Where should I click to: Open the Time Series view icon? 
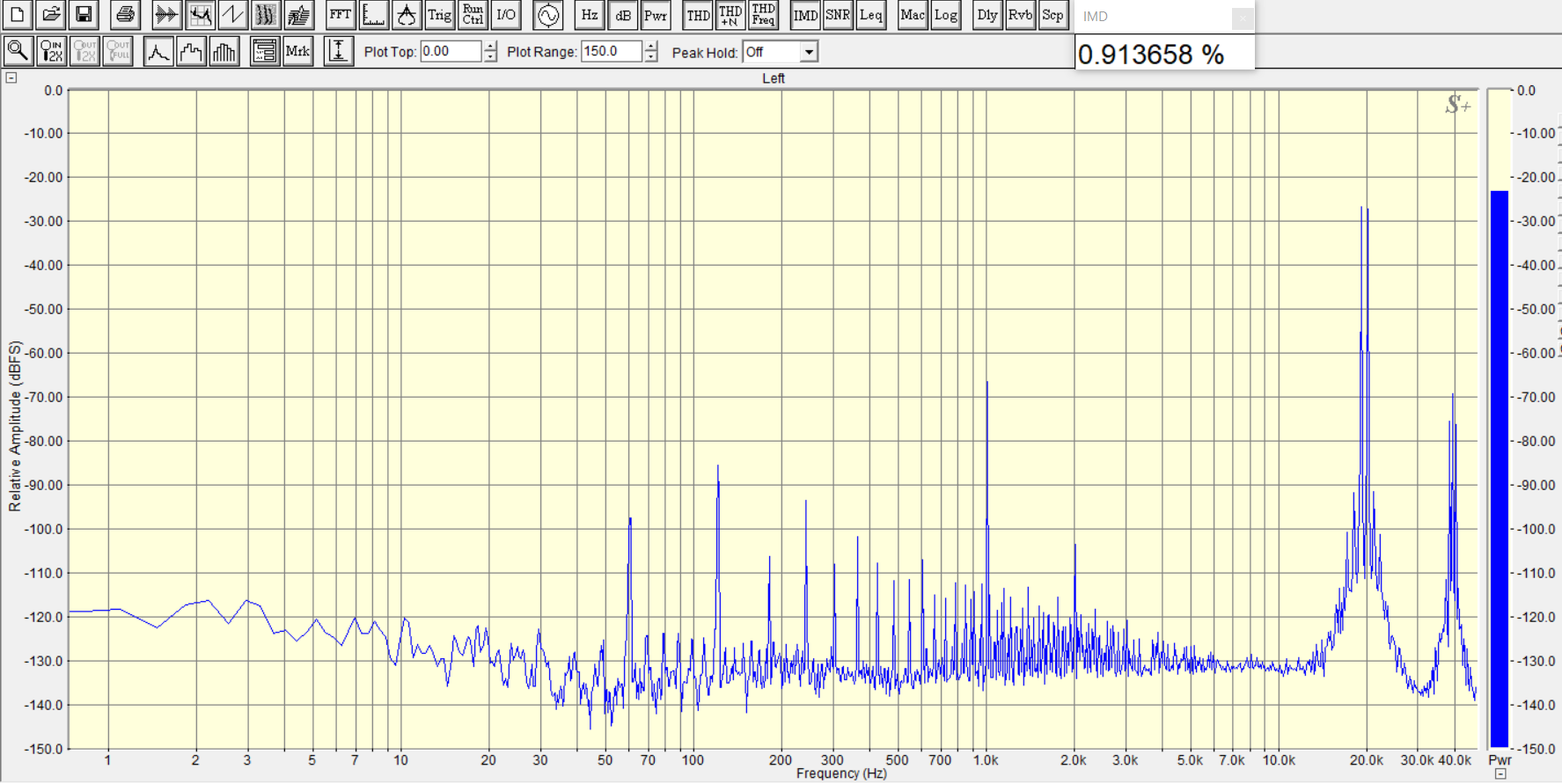(x=166, y=15)
